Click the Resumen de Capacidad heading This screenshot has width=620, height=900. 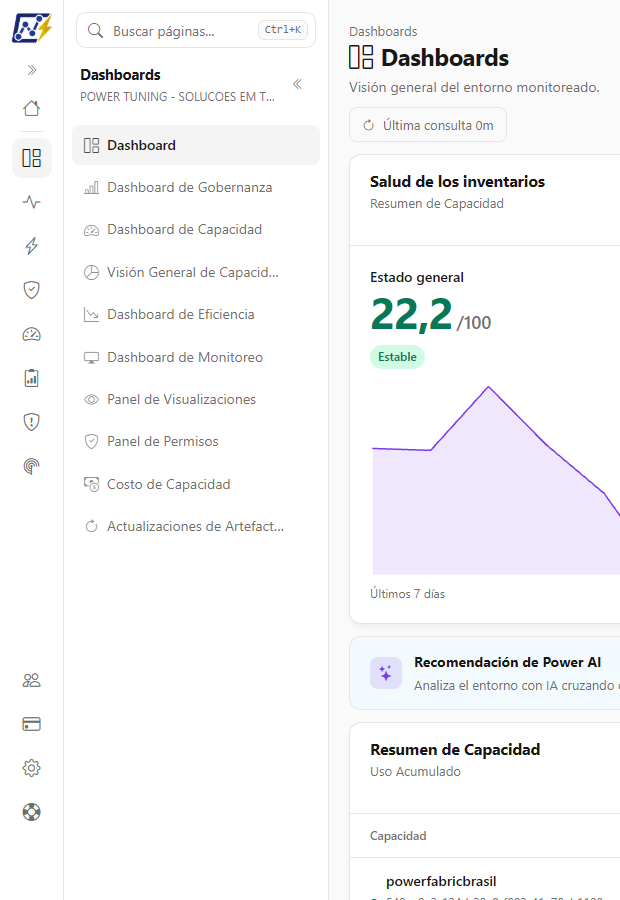[455, 750]
